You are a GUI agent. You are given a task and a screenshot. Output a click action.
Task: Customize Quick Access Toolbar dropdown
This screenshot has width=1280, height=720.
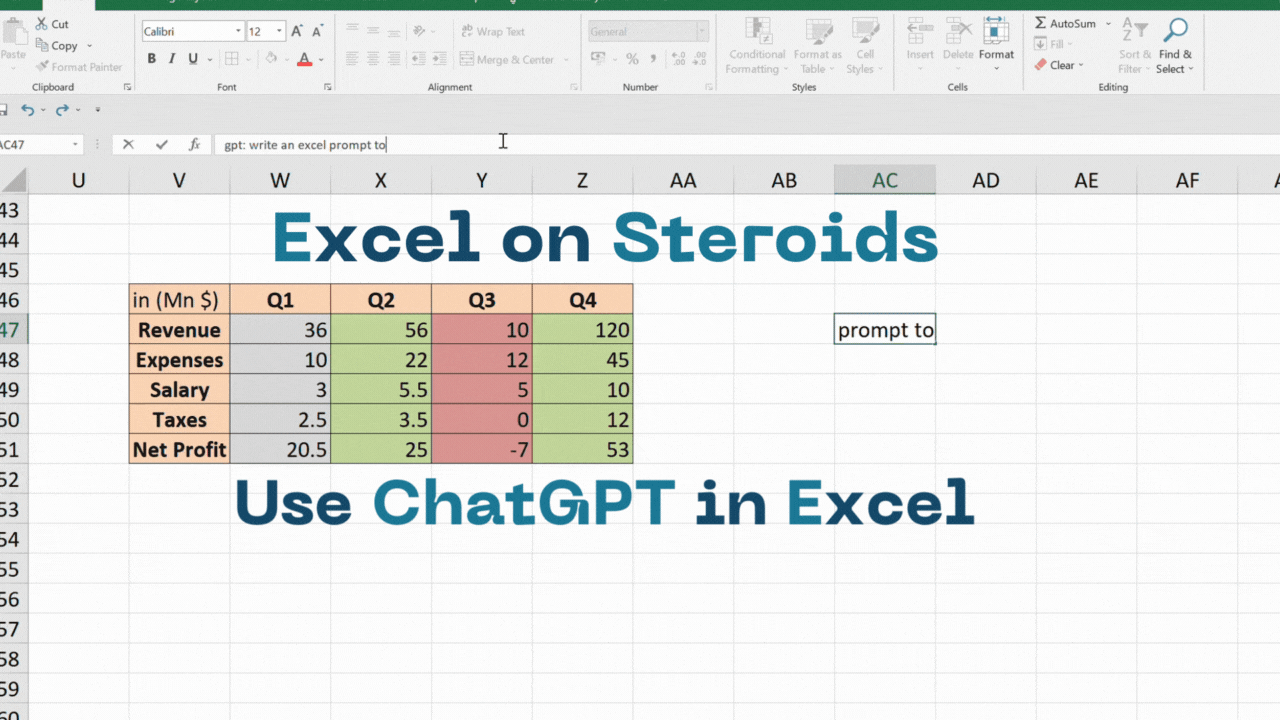(97, 110)
